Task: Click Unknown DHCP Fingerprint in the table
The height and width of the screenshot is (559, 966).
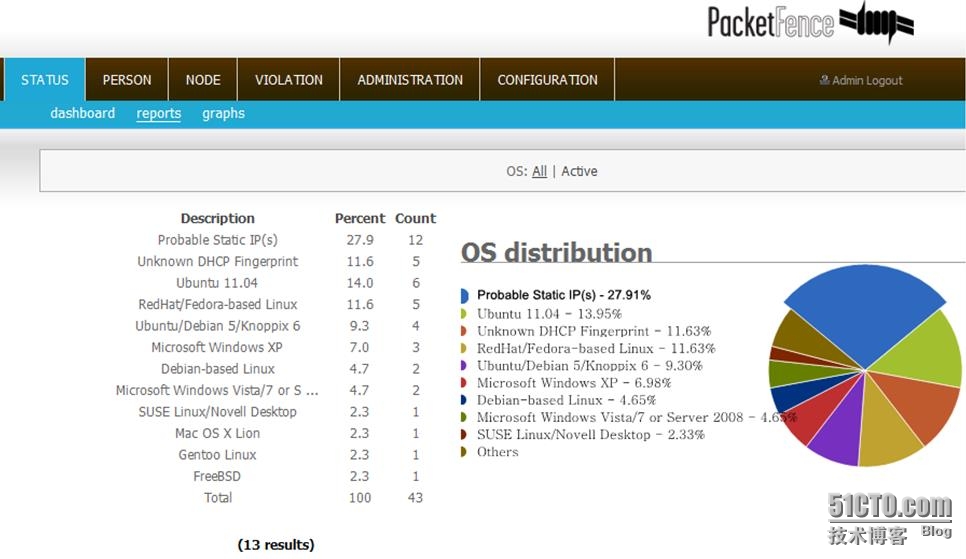Action: [217, 261]
